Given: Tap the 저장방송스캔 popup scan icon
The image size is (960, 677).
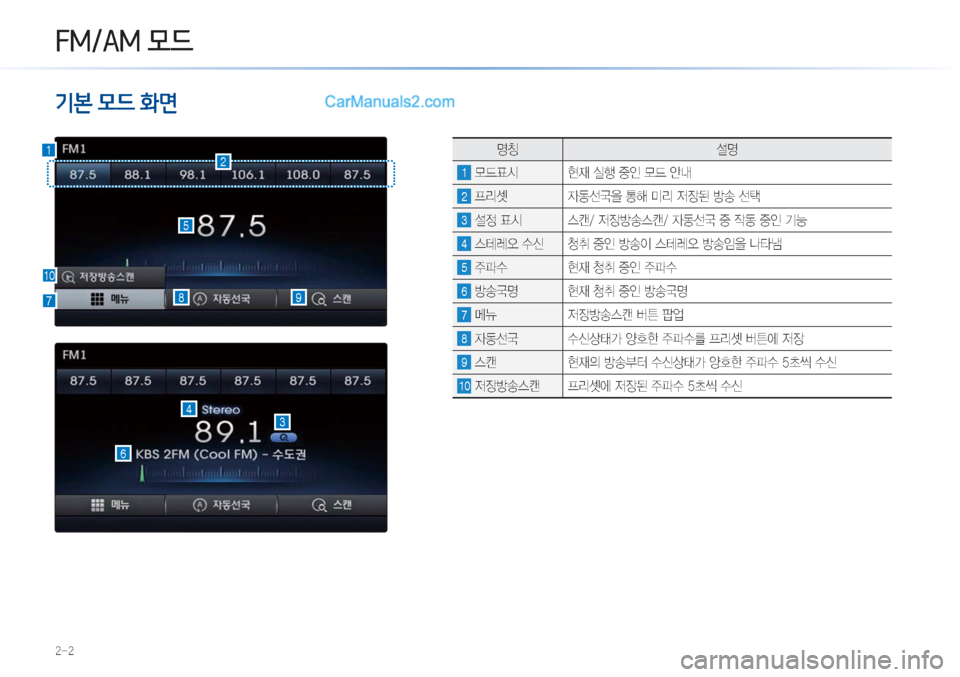Looking at the screenshot, I should [x=69, y=277].
